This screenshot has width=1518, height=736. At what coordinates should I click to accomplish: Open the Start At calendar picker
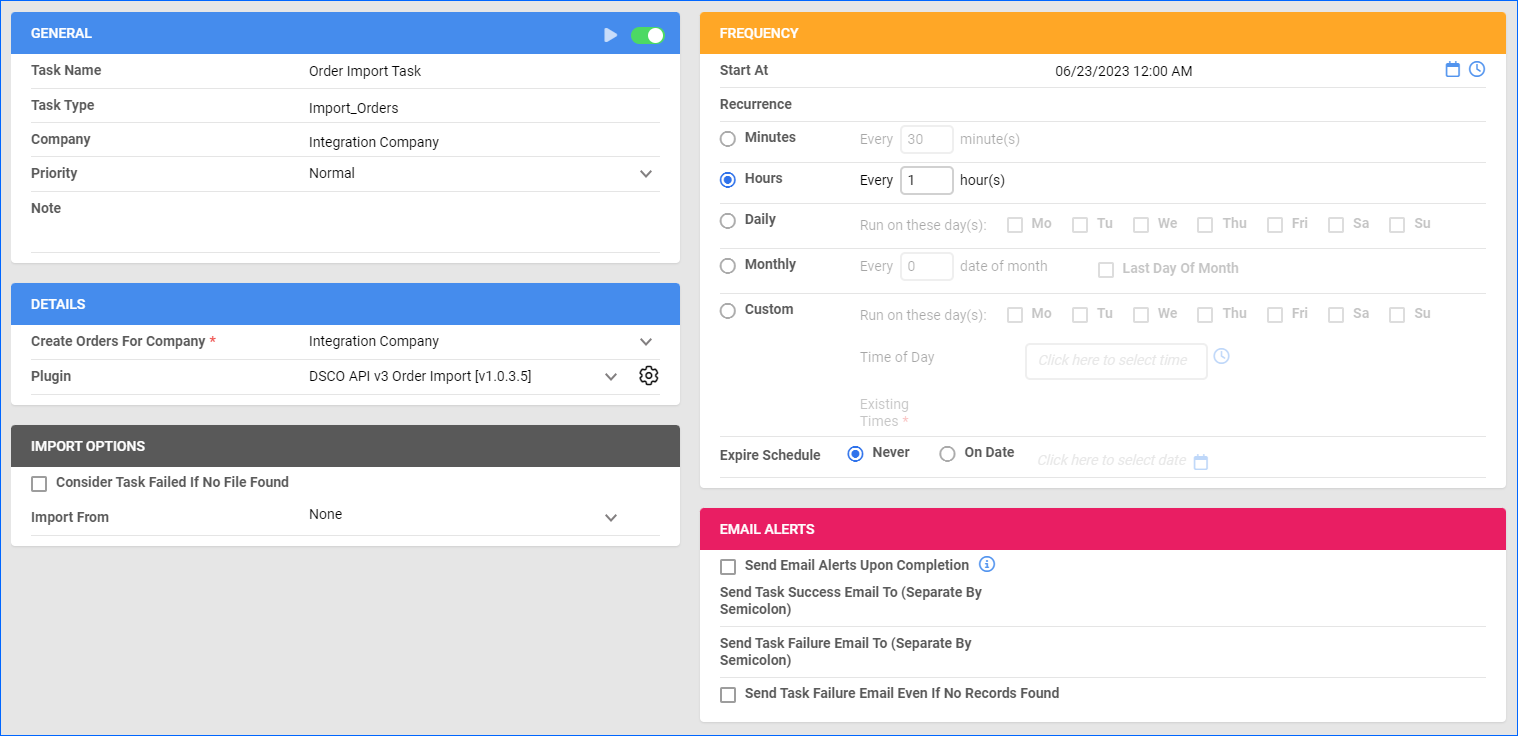pyautogui.click(x=1453, y=69)
